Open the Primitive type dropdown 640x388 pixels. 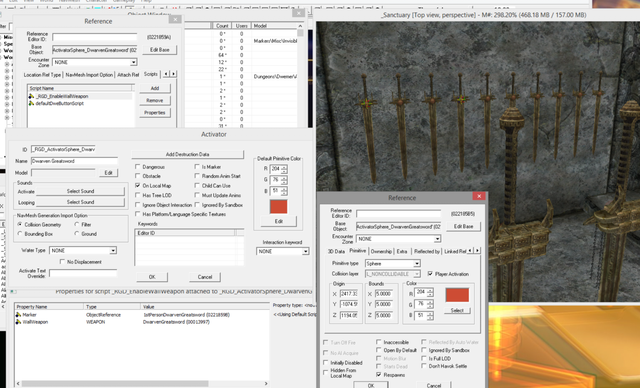click(417, 264)
